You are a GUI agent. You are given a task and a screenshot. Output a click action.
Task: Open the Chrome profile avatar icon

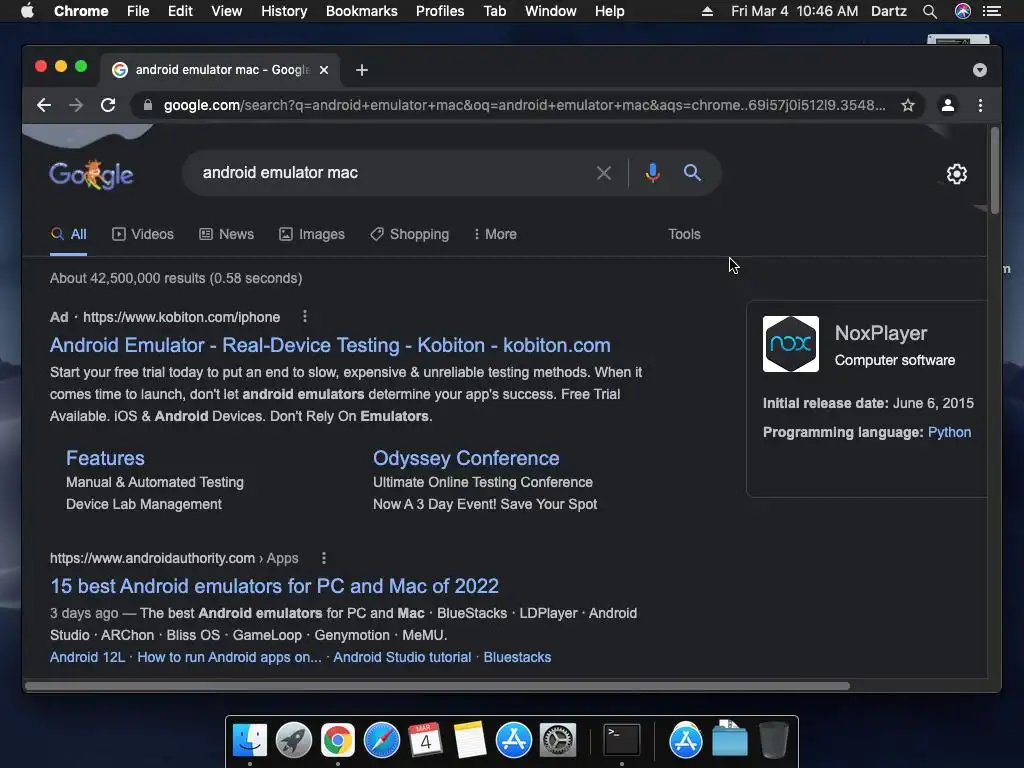click(x=948, y=105)
